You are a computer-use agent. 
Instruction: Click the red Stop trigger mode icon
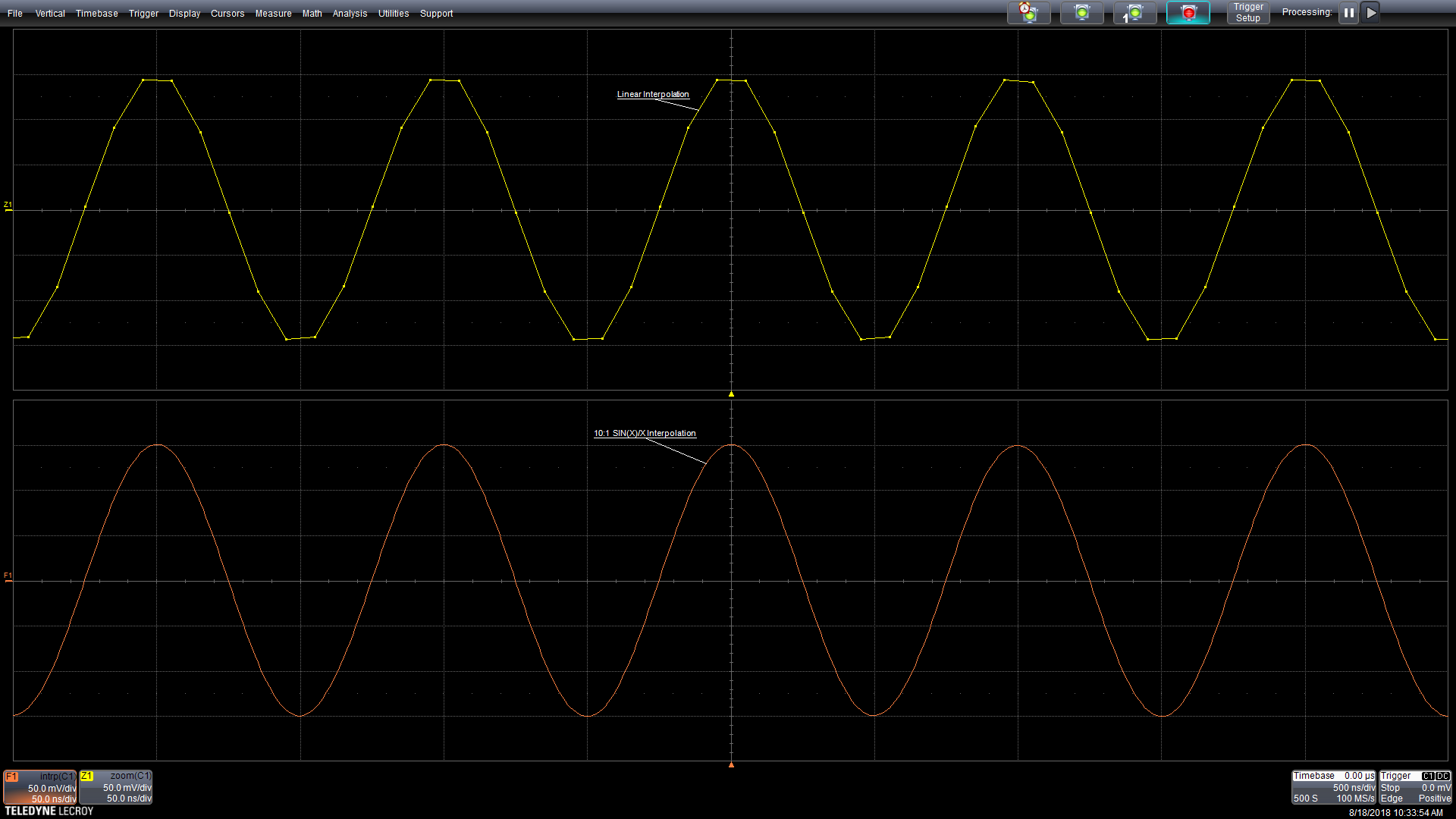(1188, 13)
